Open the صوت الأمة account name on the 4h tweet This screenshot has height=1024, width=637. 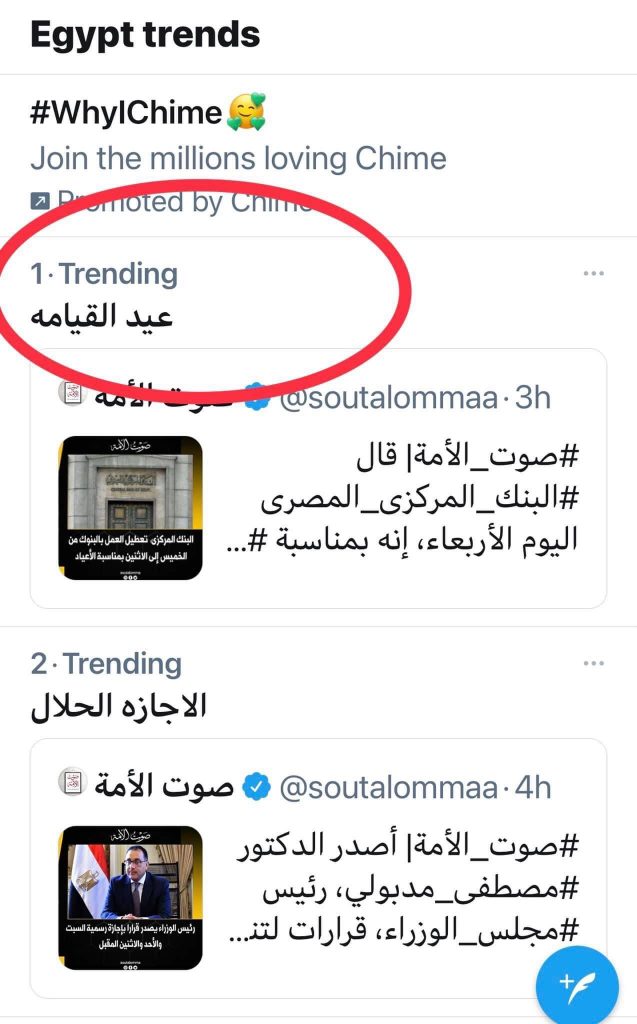click(x=165, y=787)
